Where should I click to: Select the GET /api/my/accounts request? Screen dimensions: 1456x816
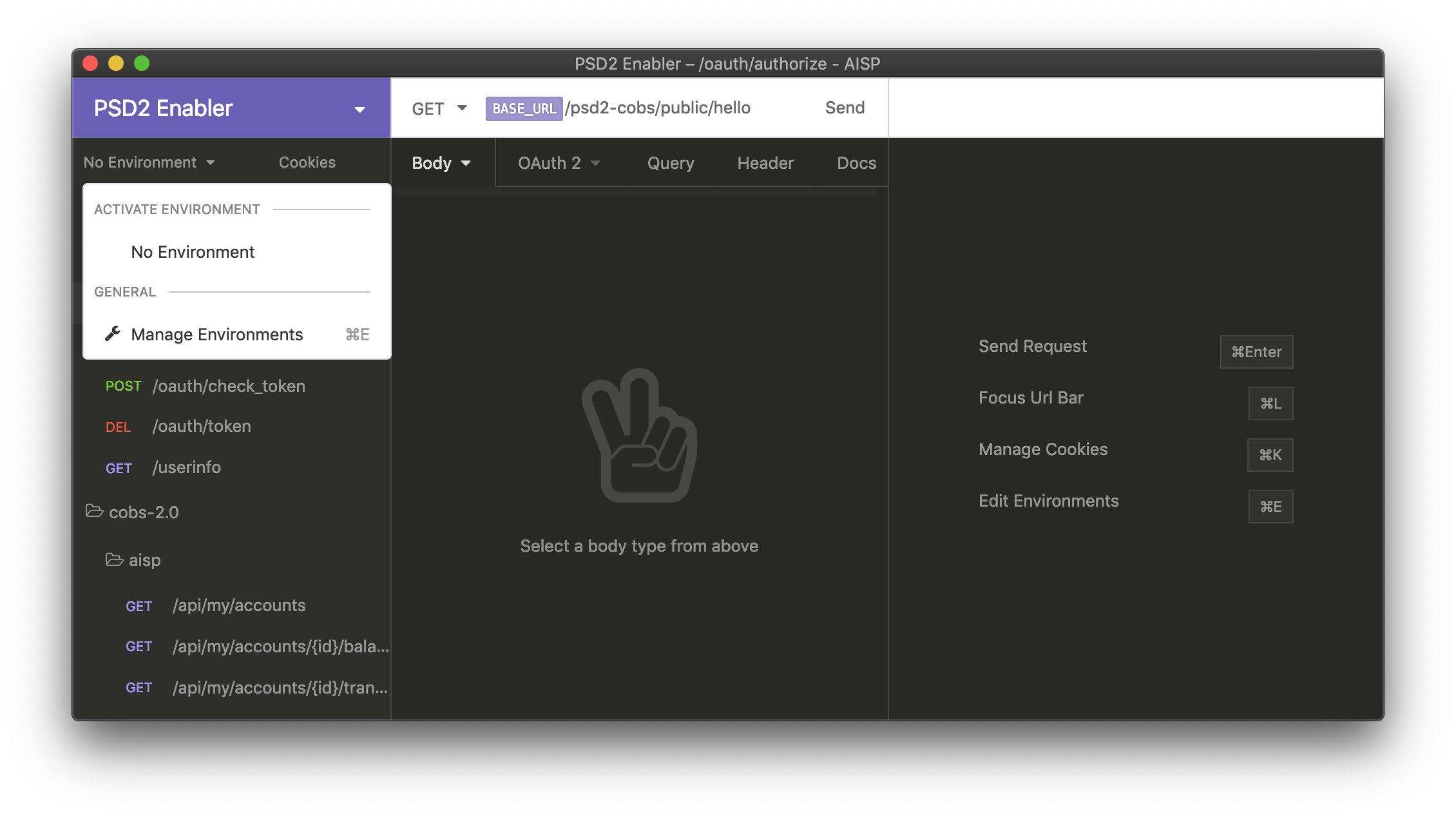(232, 605)
